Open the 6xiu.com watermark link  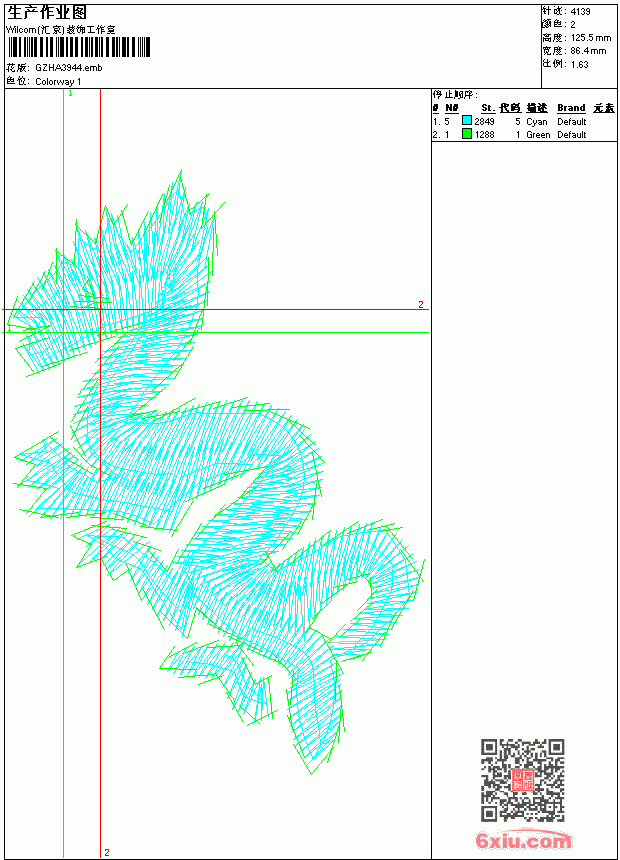click(523, 841)
